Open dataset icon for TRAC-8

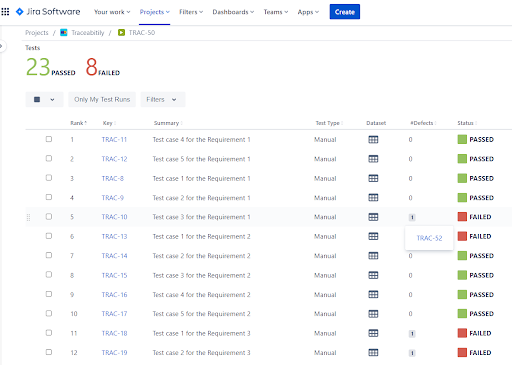[373, 178]
